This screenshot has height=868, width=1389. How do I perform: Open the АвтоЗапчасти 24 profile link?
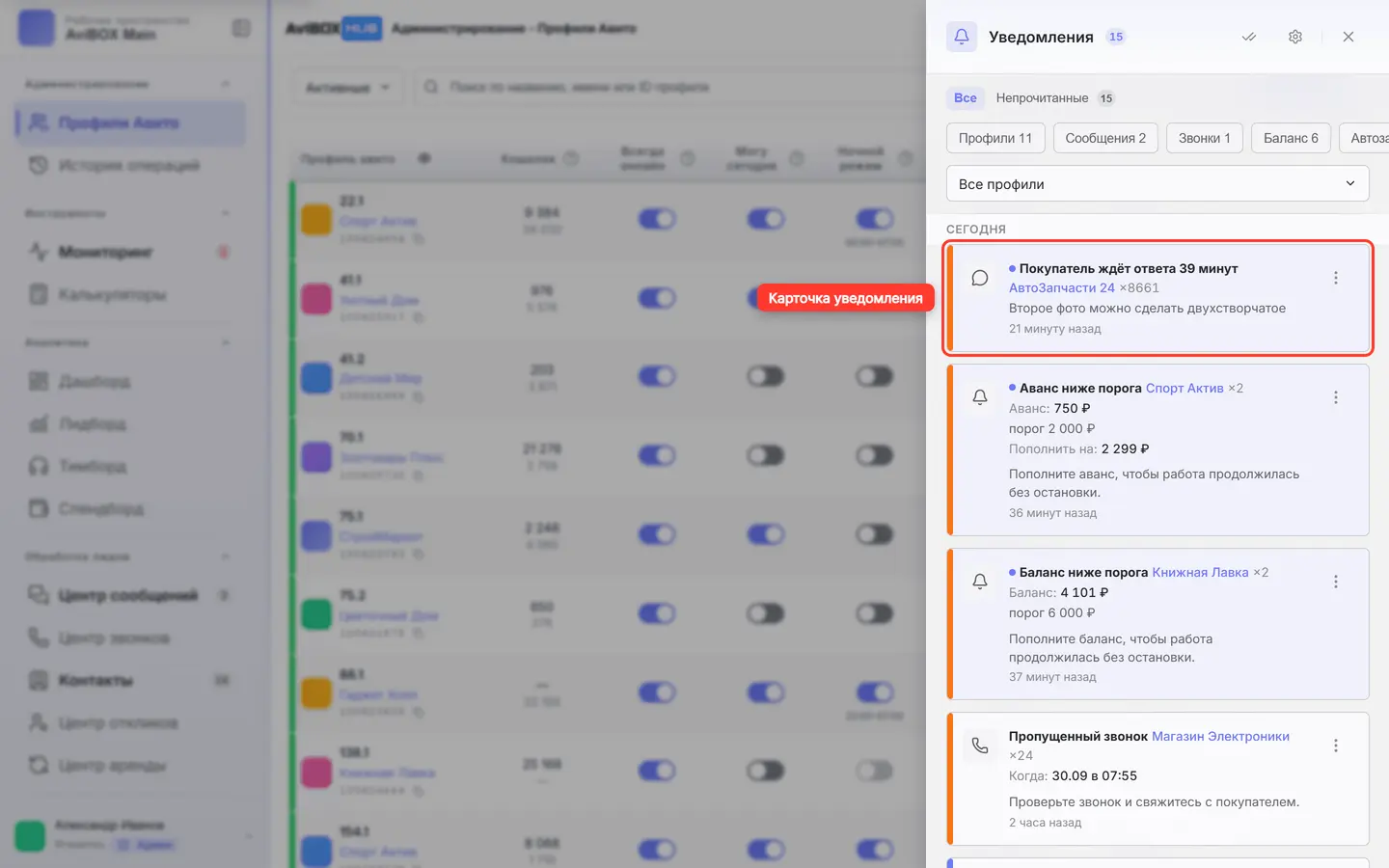point(1062,287)
